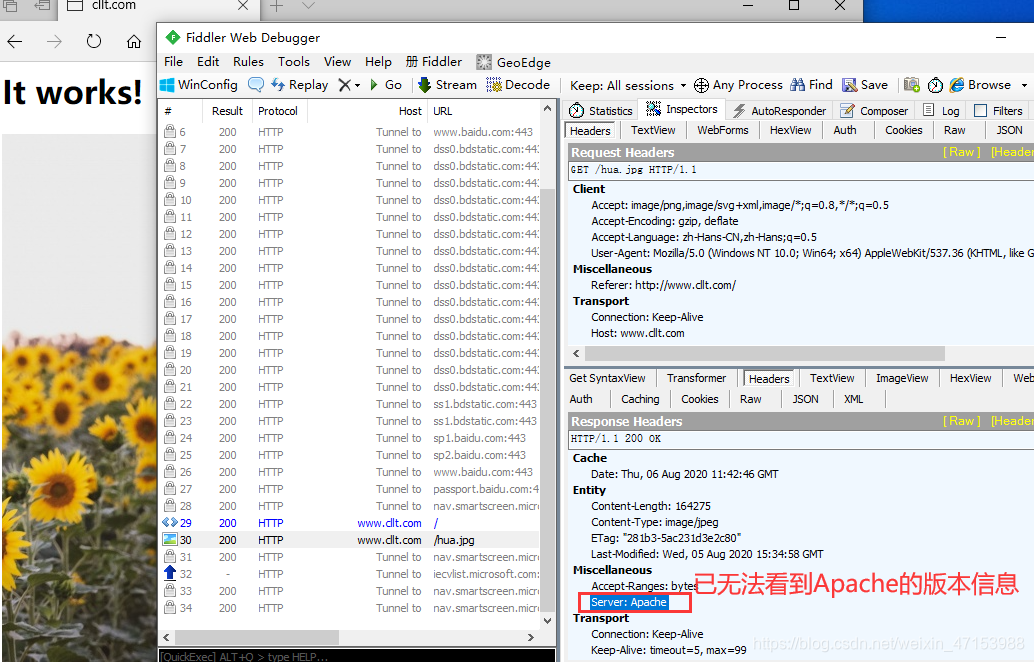This screenshot has width=1034, height=662.
Task: Open a new browser tab
Action: pos(276,7)
